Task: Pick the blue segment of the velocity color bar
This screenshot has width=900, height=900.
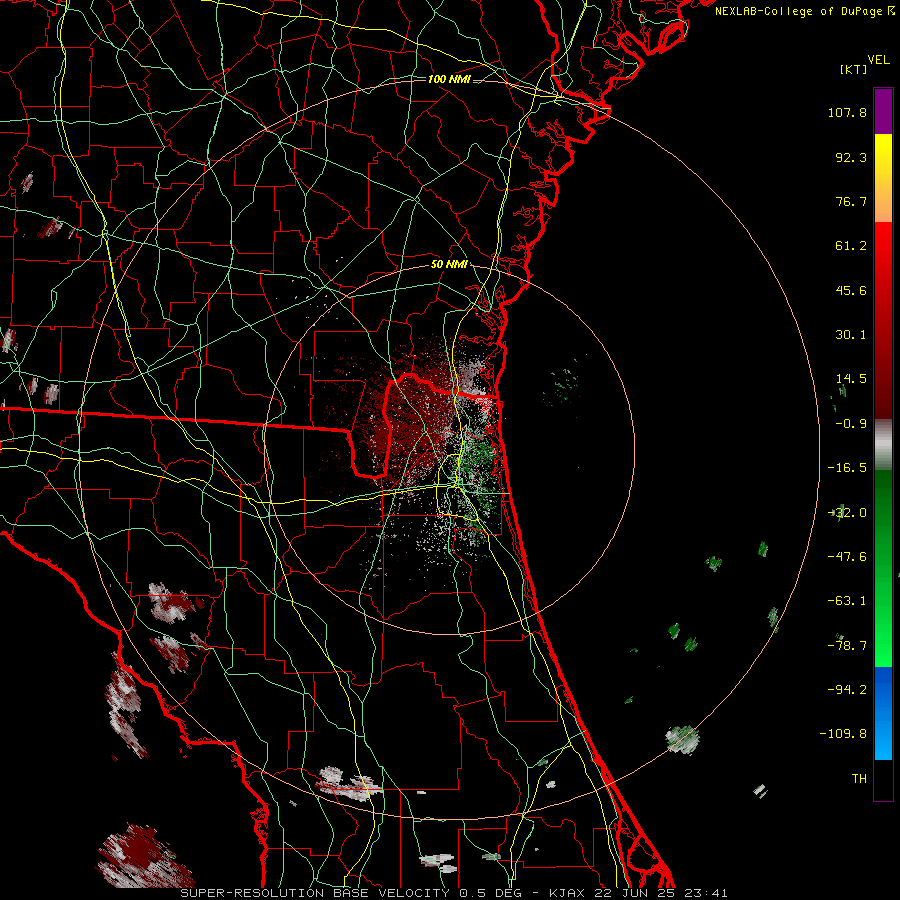Action: [x=883, y=713]
